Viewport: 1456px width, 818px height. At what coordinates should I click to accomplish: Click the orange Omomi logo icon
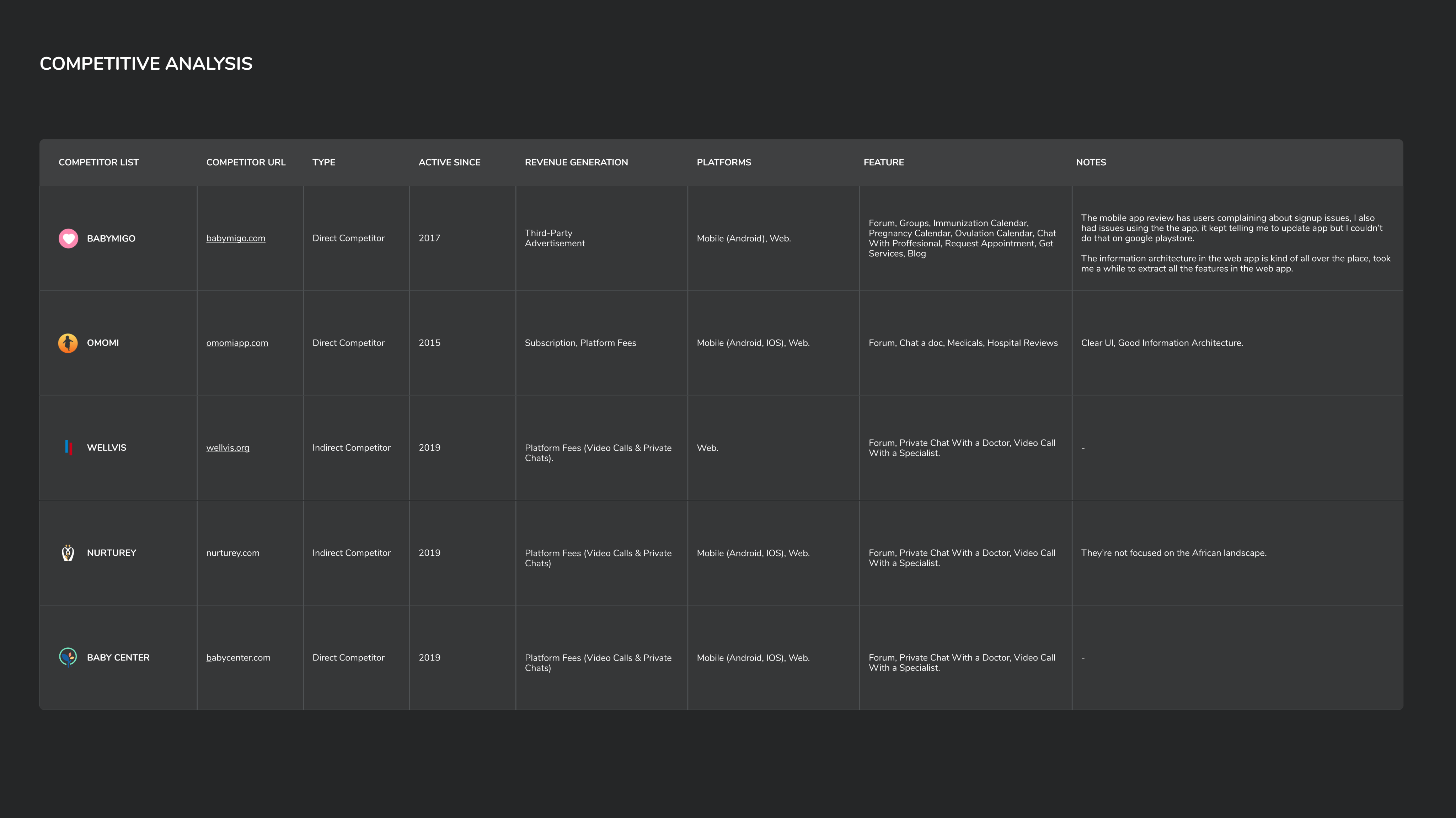click(68, 343)
